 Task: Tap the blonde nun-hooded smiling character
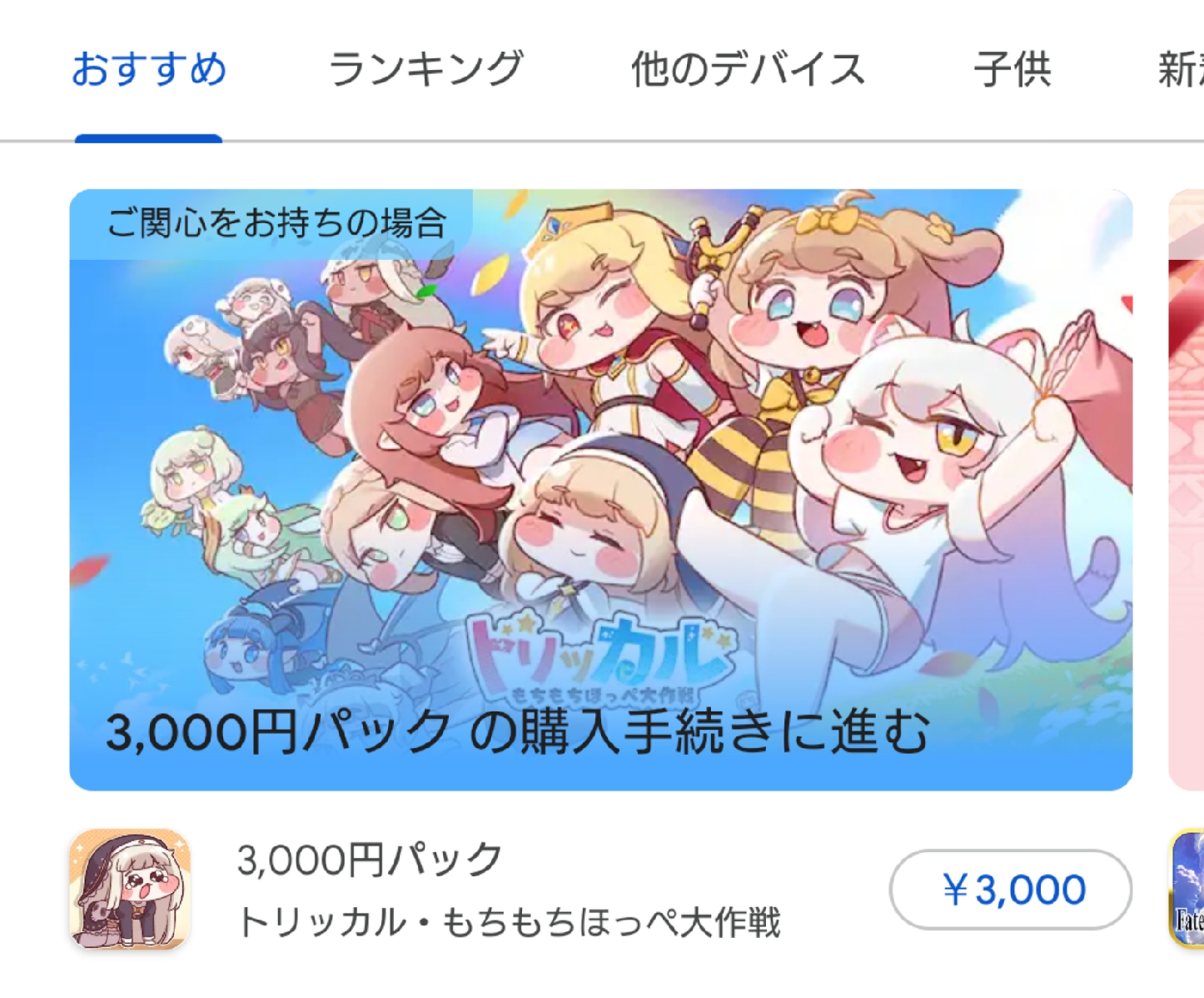pyautogui.click(x=591, y=516)
